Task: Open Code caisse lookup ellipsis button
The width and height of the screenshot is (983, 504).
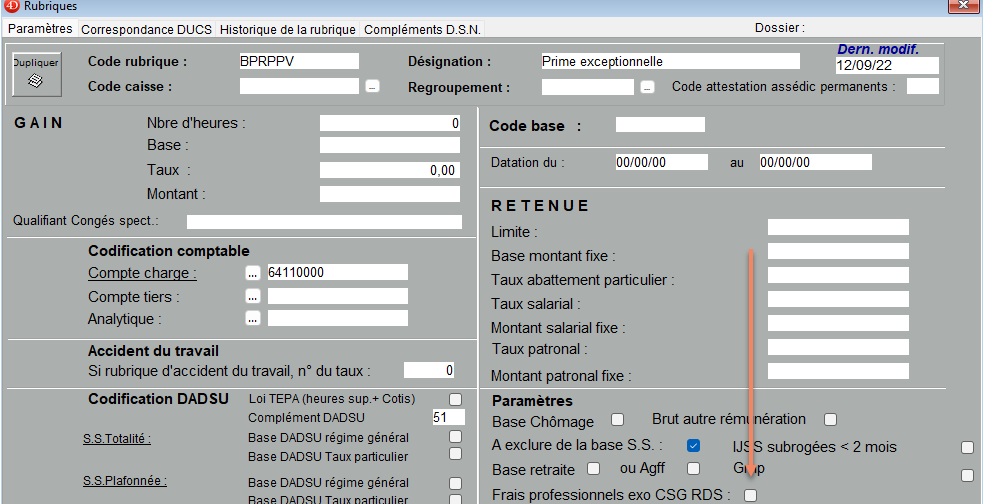Action: 372,87
